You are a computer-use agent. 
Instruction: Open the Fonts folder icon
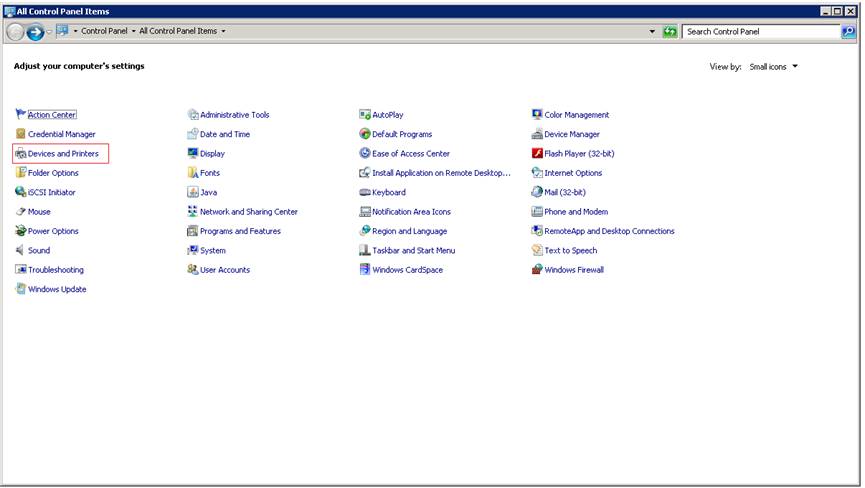tap(193, 173)
